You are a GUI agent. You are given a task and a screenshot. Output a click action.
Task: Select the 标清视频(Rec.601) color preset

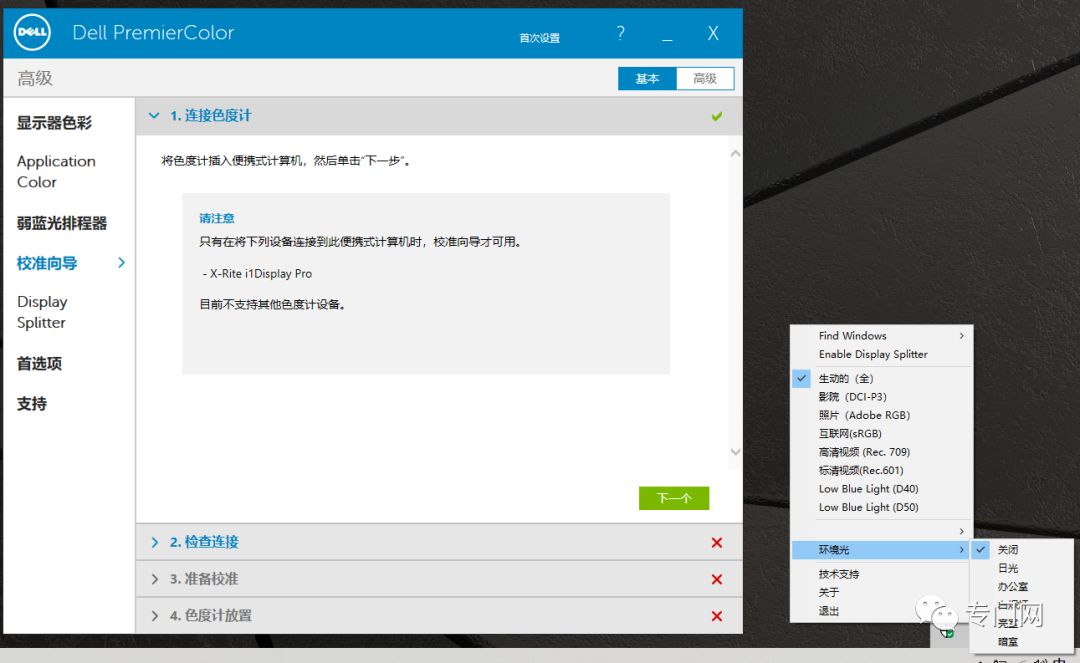(x=882, y=471)
